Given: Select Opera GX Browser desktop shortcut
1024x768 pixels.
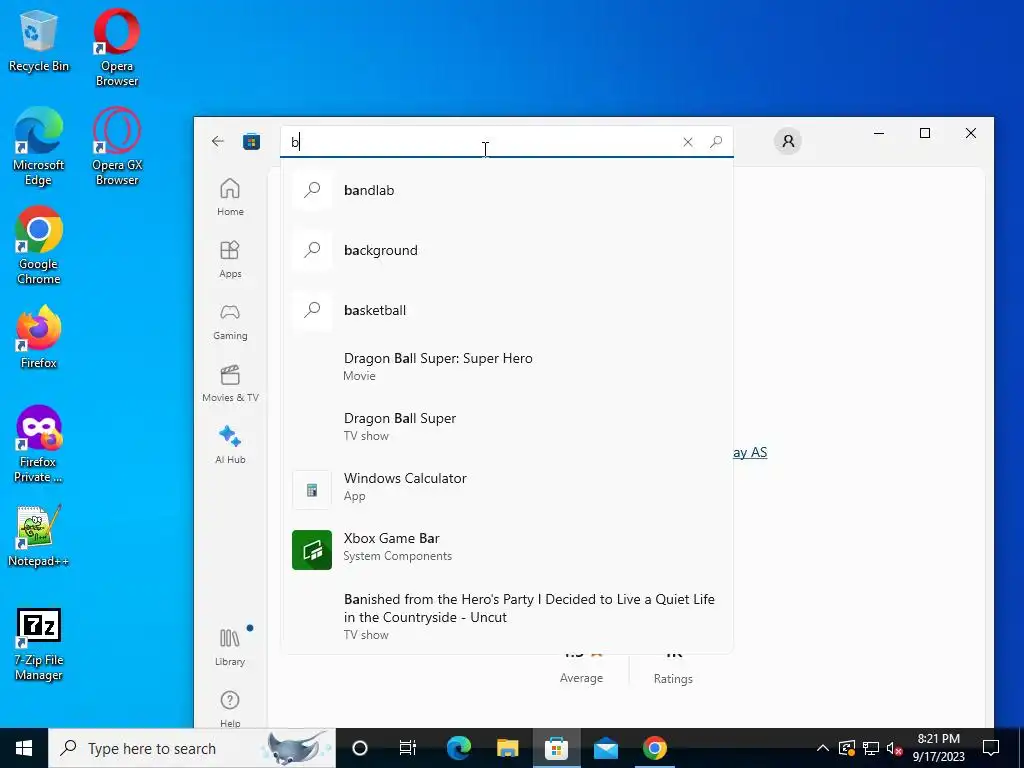Looking at the screenshot, I should (x=116, y=147).
